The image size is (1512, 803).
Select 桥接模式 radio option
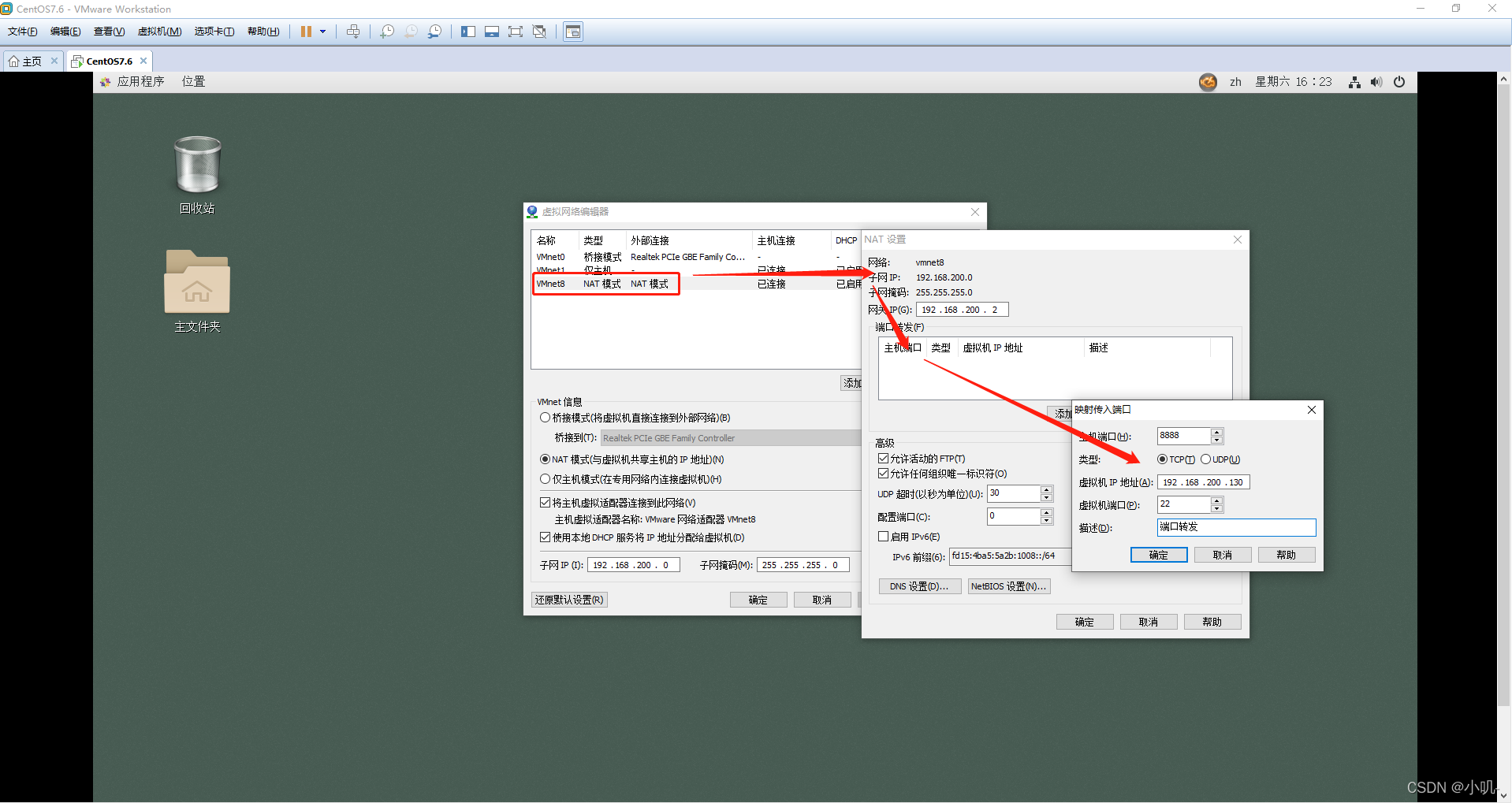tap(545, 418)
